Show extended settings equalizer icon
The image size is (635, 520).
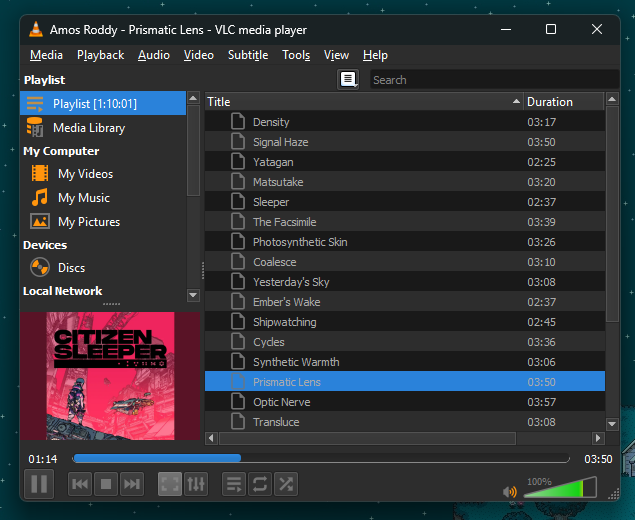pyautogui.click(x=196, y=484)
